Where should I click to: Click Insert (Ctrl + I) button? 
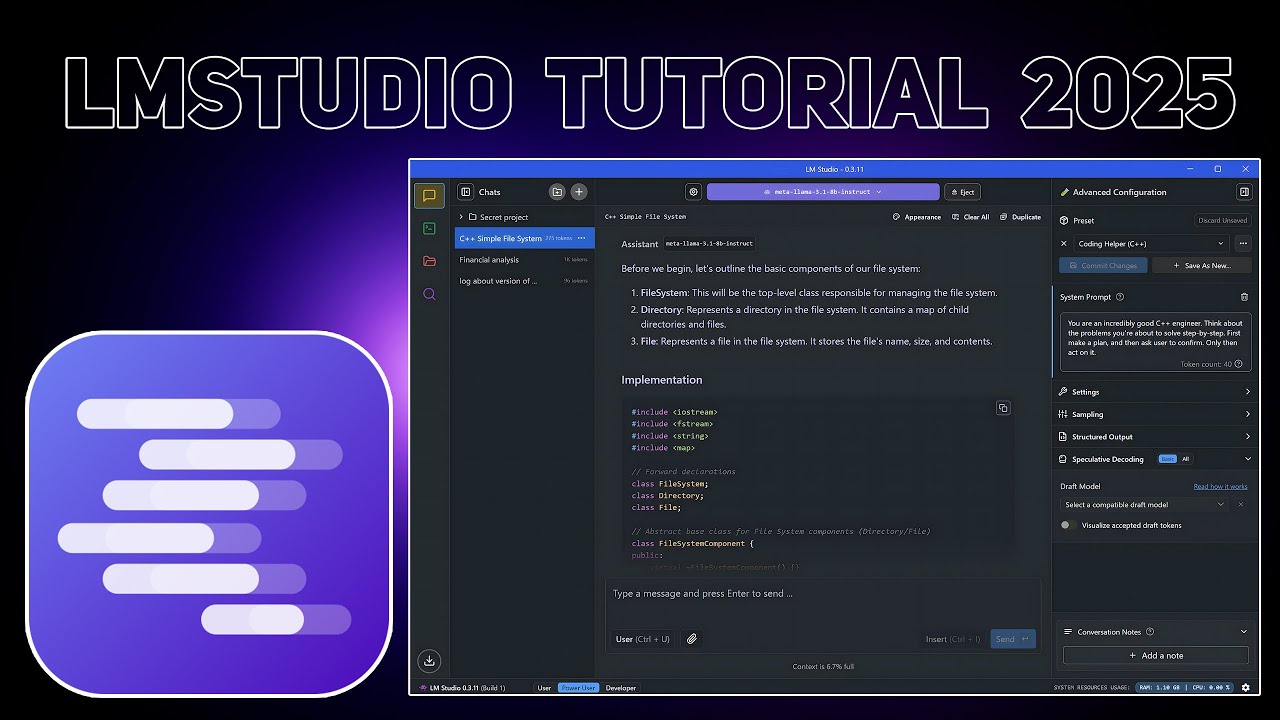953,639
